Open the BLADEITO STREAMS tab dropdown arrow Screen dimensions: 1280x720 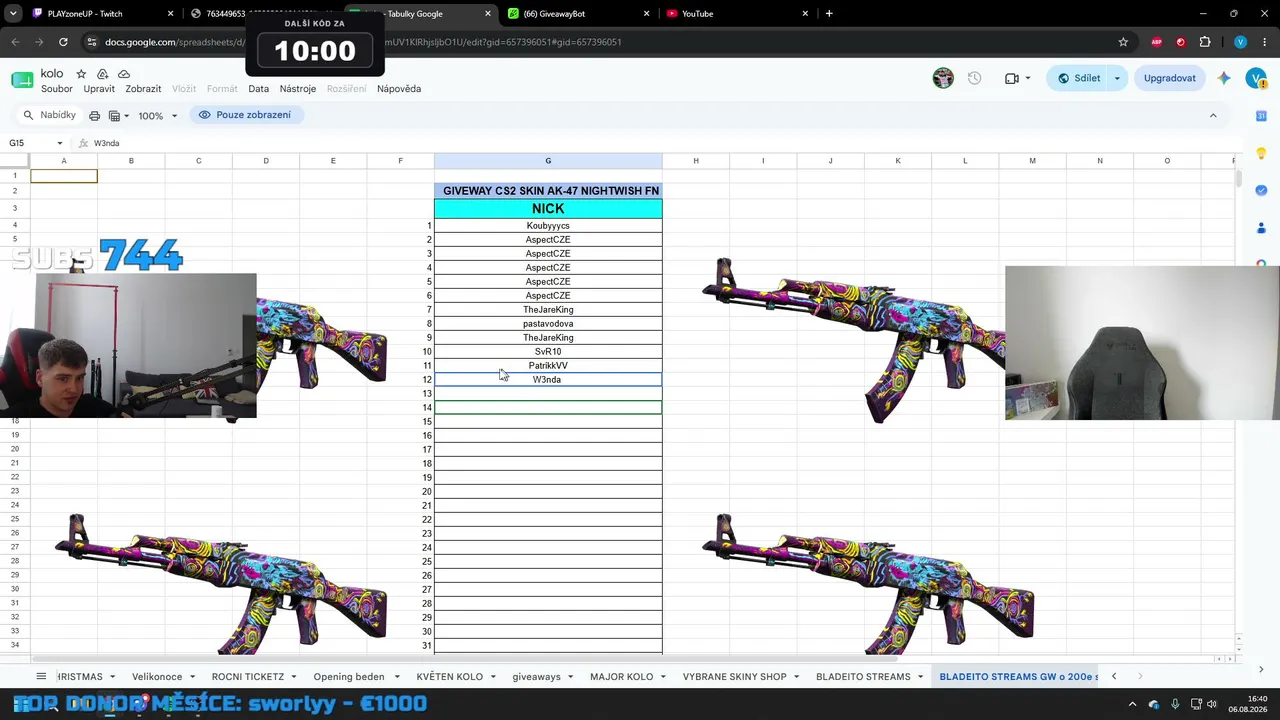pos(921,677)
